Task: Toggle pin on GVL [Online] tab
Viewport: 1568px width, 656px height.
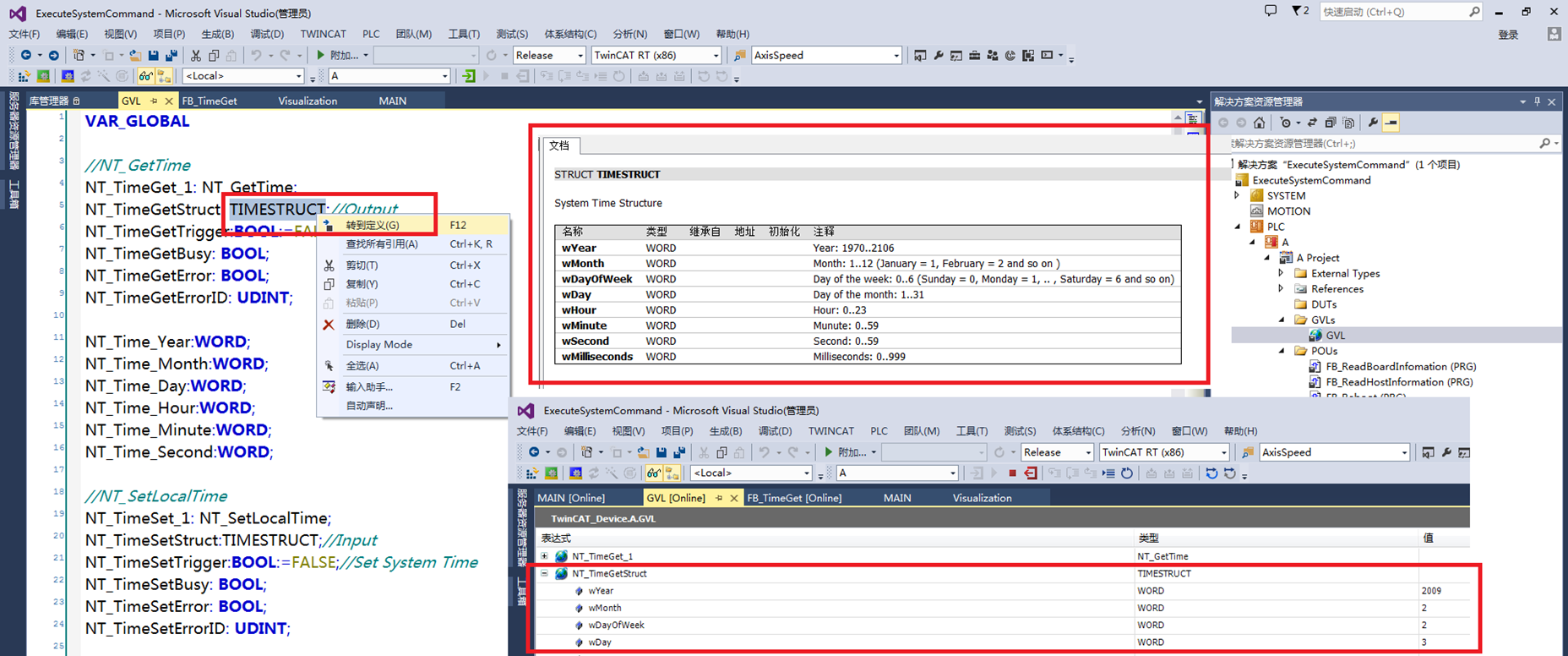Action: click(x=719, y=498)
